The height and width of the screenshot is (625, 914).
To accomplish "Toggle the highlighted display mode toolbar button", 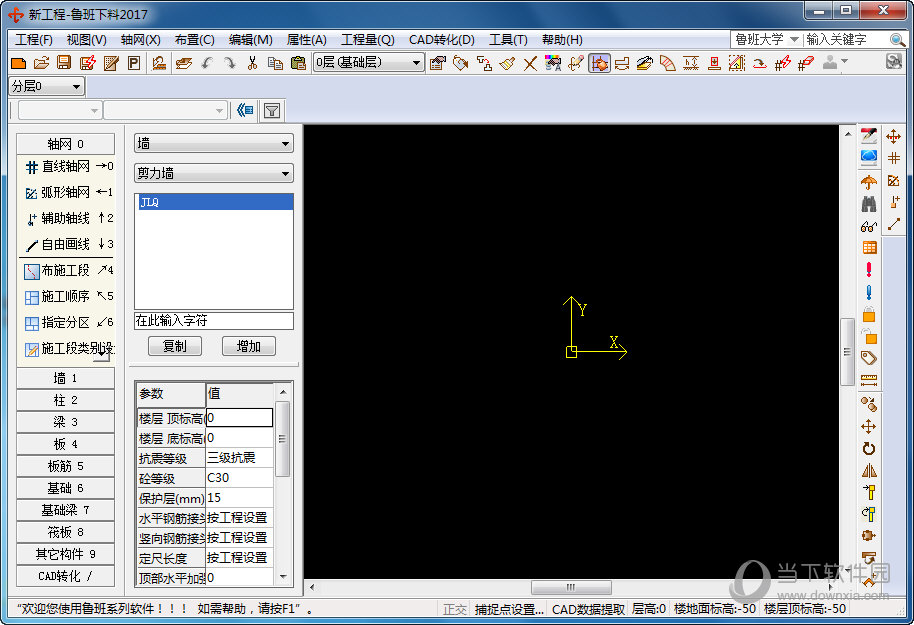I will coord(599,63).
